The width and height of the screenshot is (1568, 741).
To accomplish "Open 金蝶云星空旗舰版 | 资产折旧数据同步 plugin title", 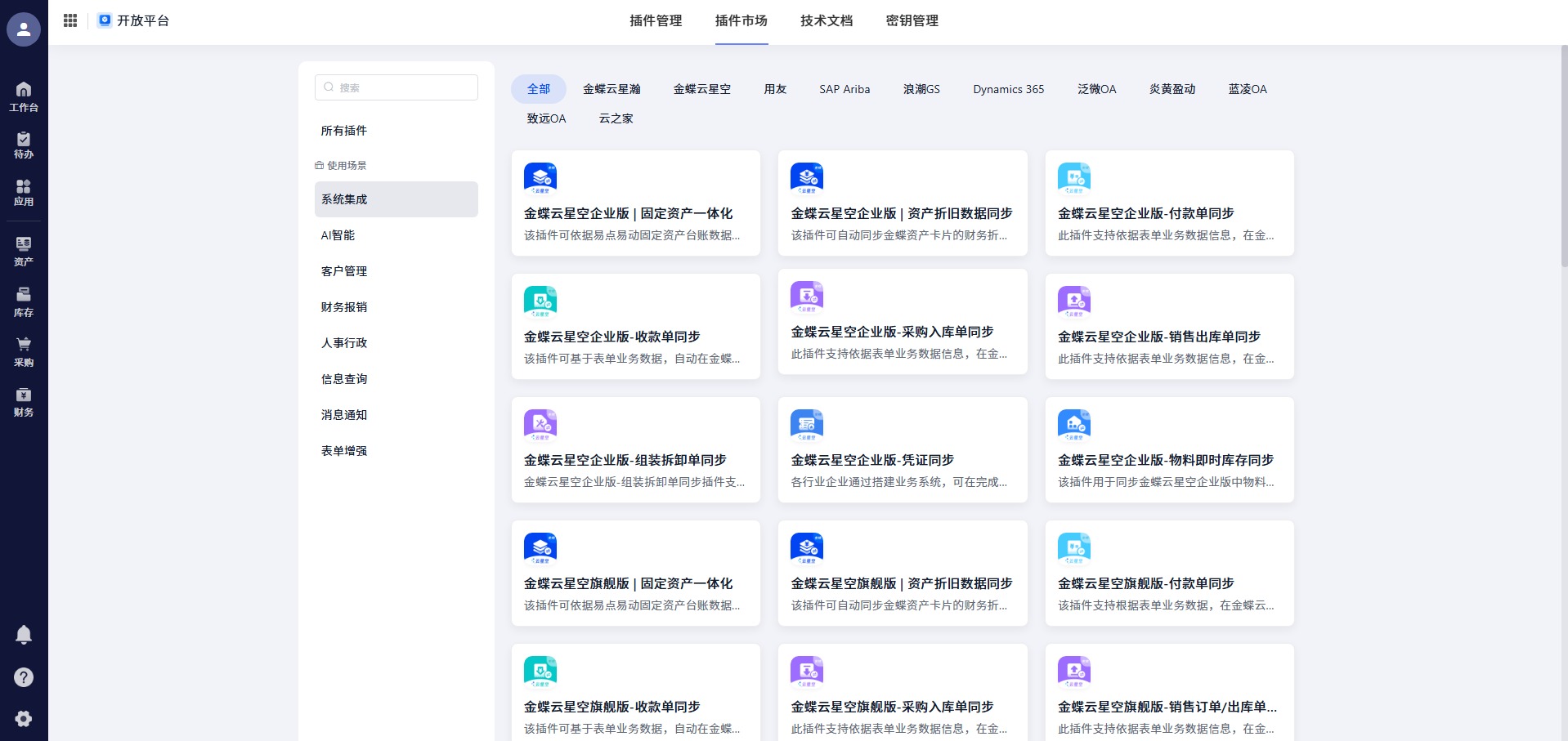I will click(x=902, y=583).
